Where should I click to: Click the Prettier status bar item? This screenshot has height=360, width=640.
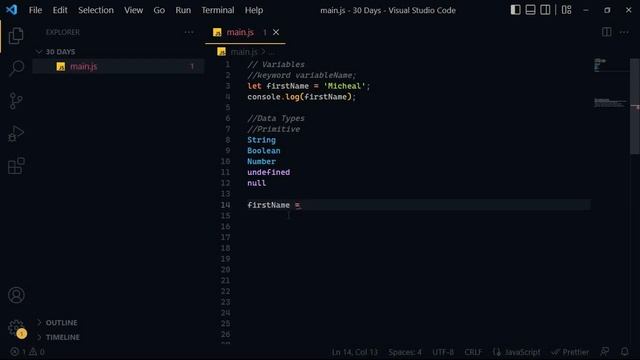click(x=570, y=352)
